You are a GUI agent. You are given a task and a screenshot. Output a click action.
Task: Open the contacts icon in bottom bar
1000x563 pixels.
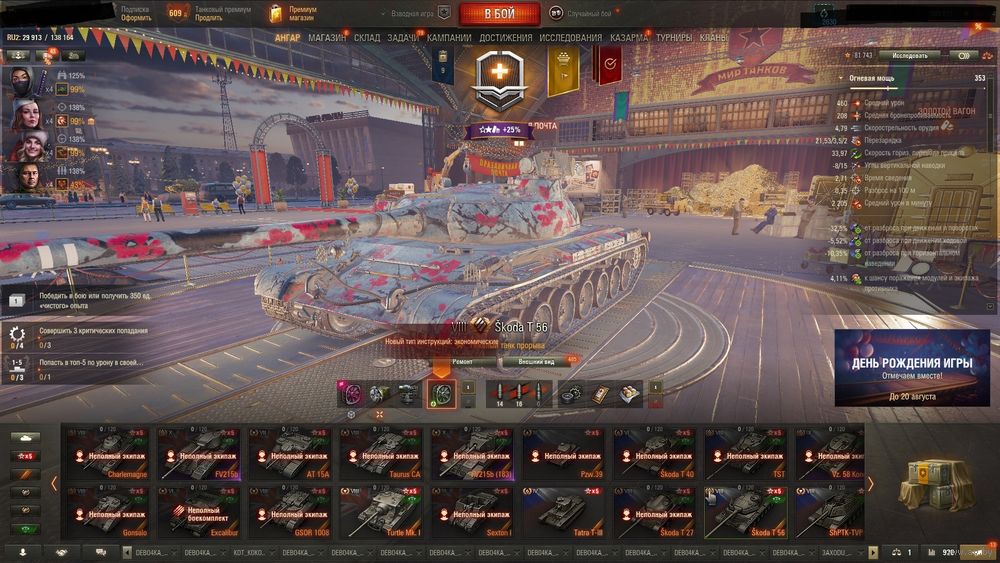pyautogui.click(x=22, y=552)
